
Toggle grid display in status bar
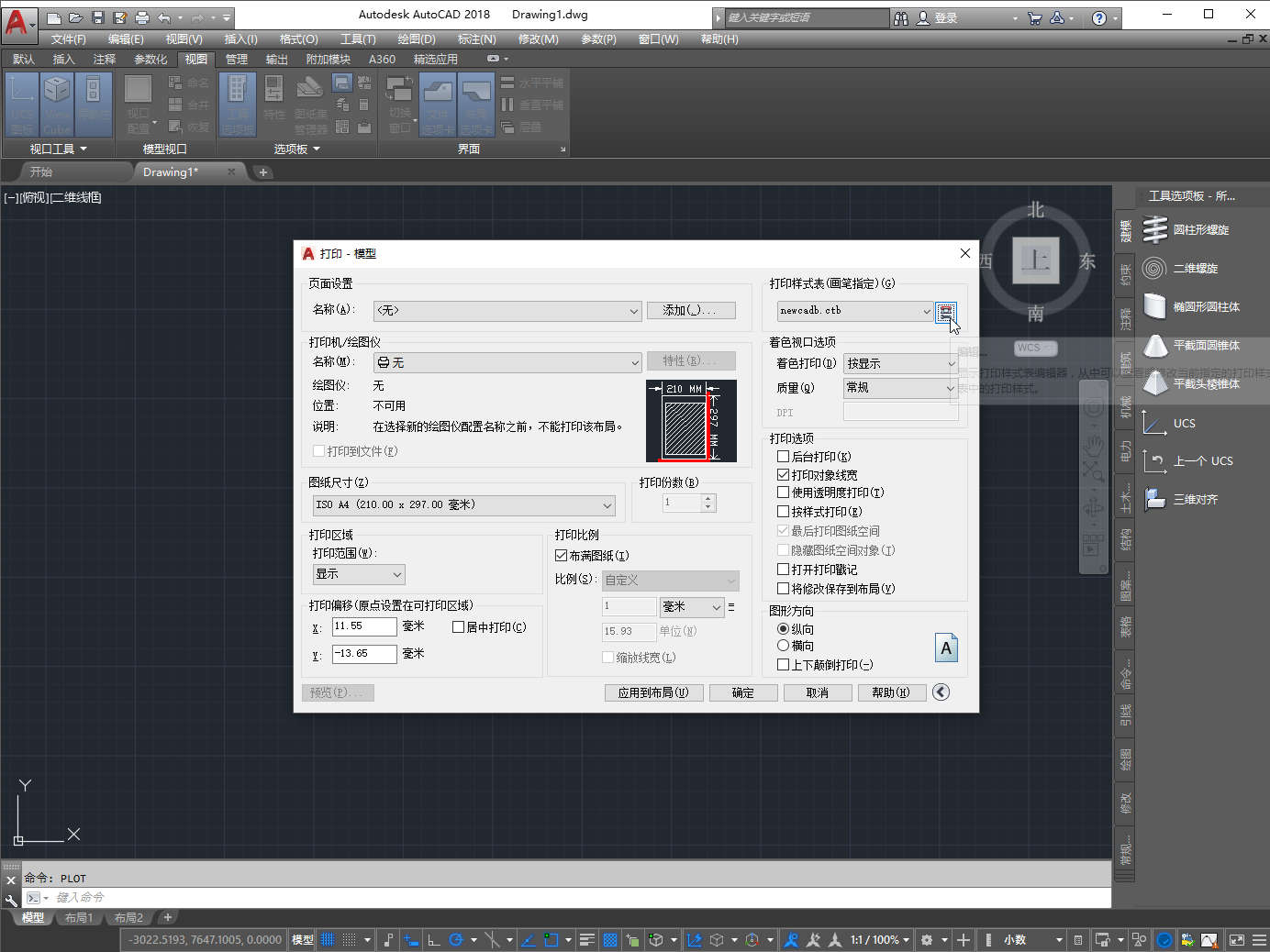328,940
